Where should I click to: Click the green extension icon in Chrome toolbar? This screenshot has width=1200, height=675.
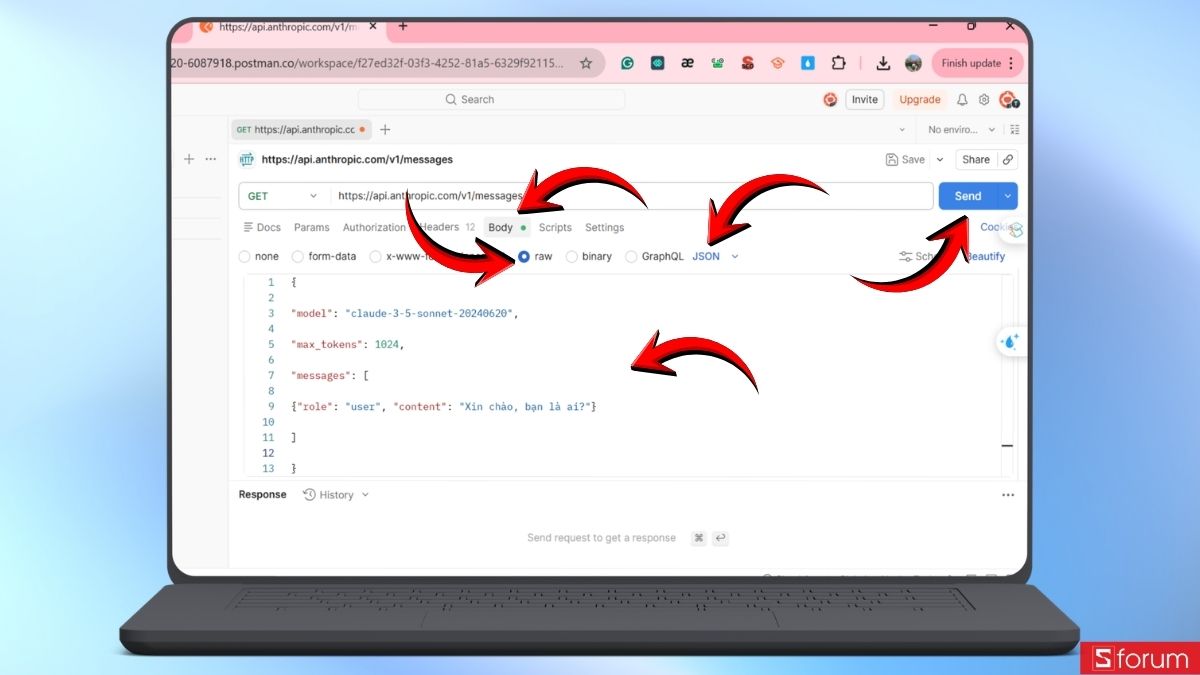point(717,63)
